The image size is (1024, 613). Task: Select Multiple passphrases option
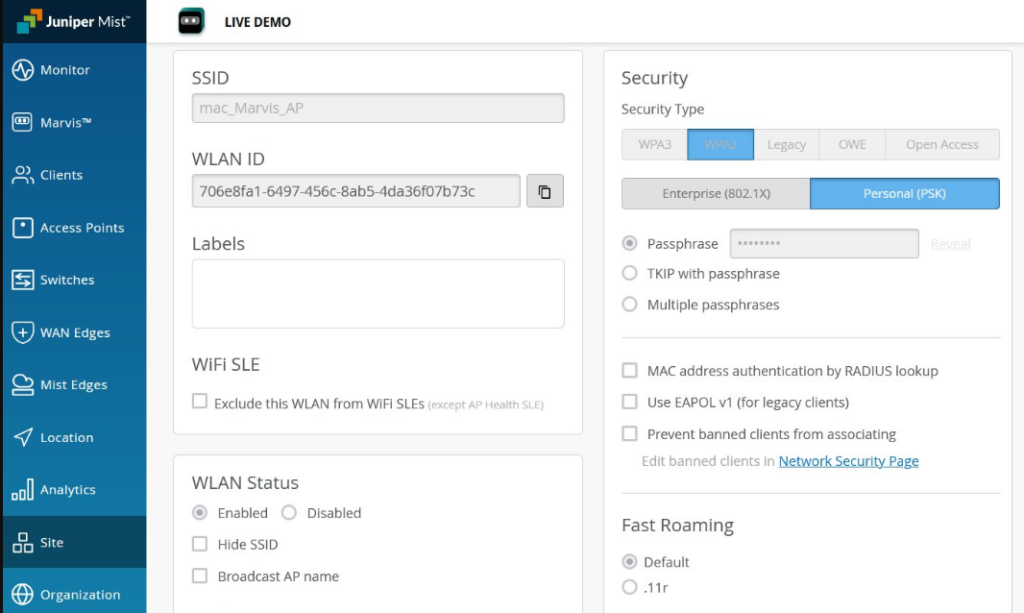point(630,304)
